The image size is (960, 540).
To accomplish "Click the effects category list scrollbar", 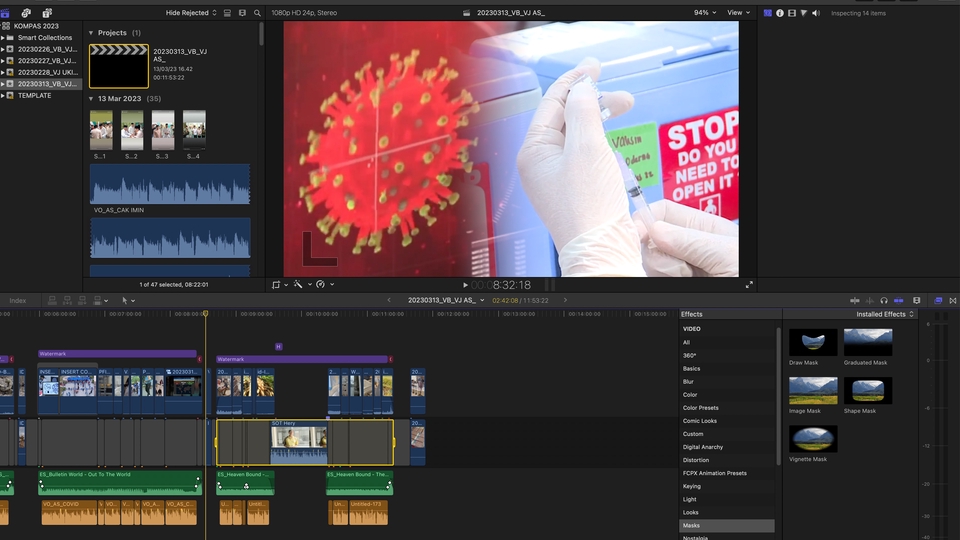I will pos(778,397).
